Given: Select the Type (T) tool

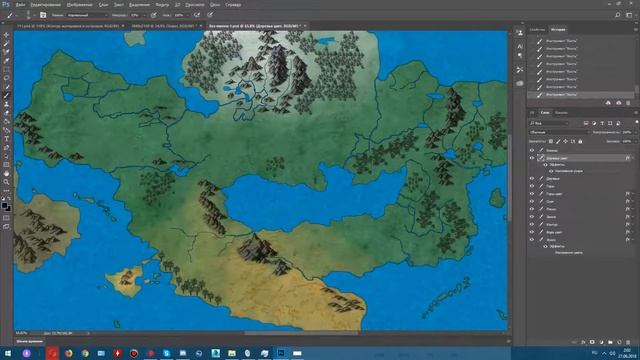Looking at the screenshot, I should [x=6, y=139].
